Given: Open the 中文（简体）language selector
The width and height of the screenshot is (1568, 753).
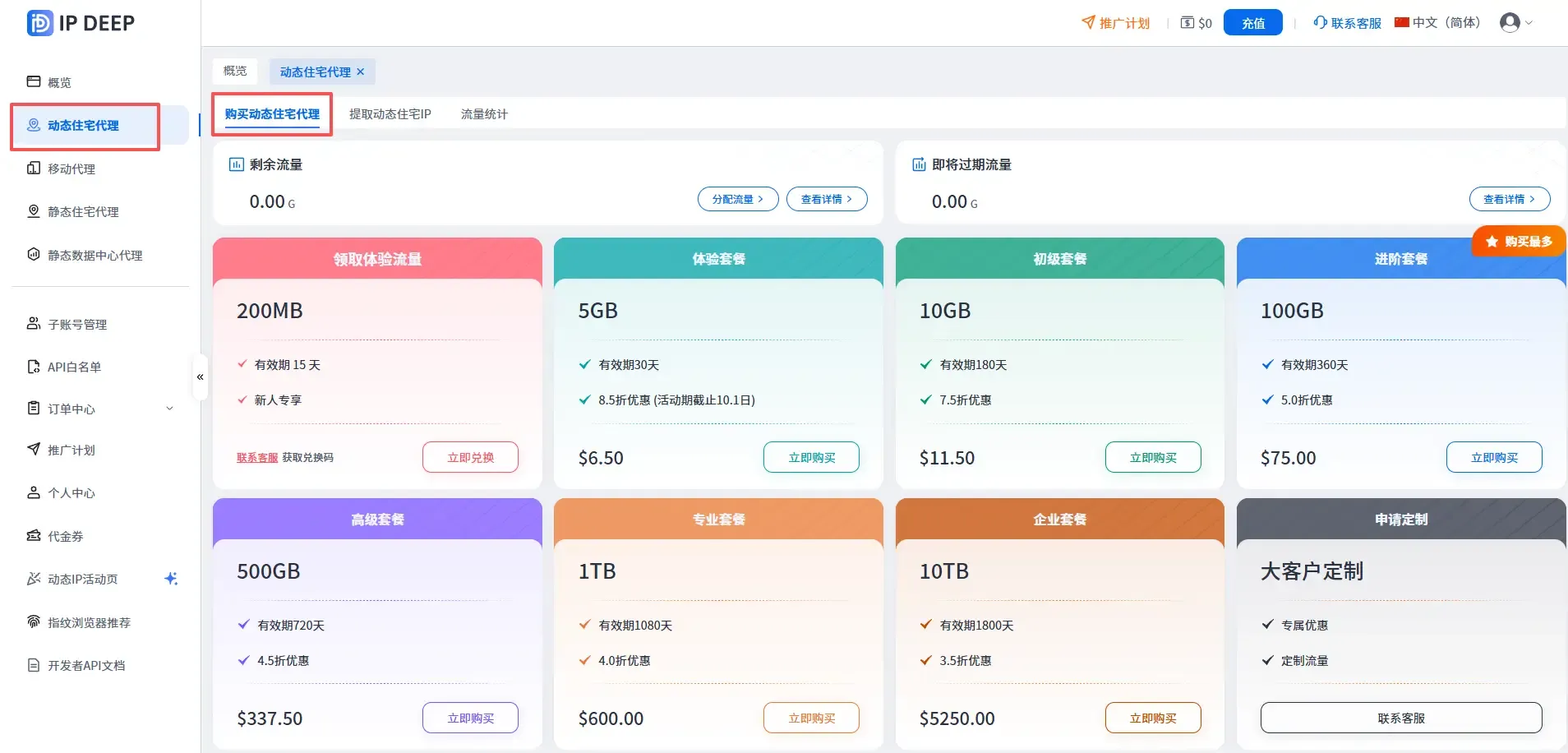Looking at the screenshot, I should click(x=1437, y=22).
